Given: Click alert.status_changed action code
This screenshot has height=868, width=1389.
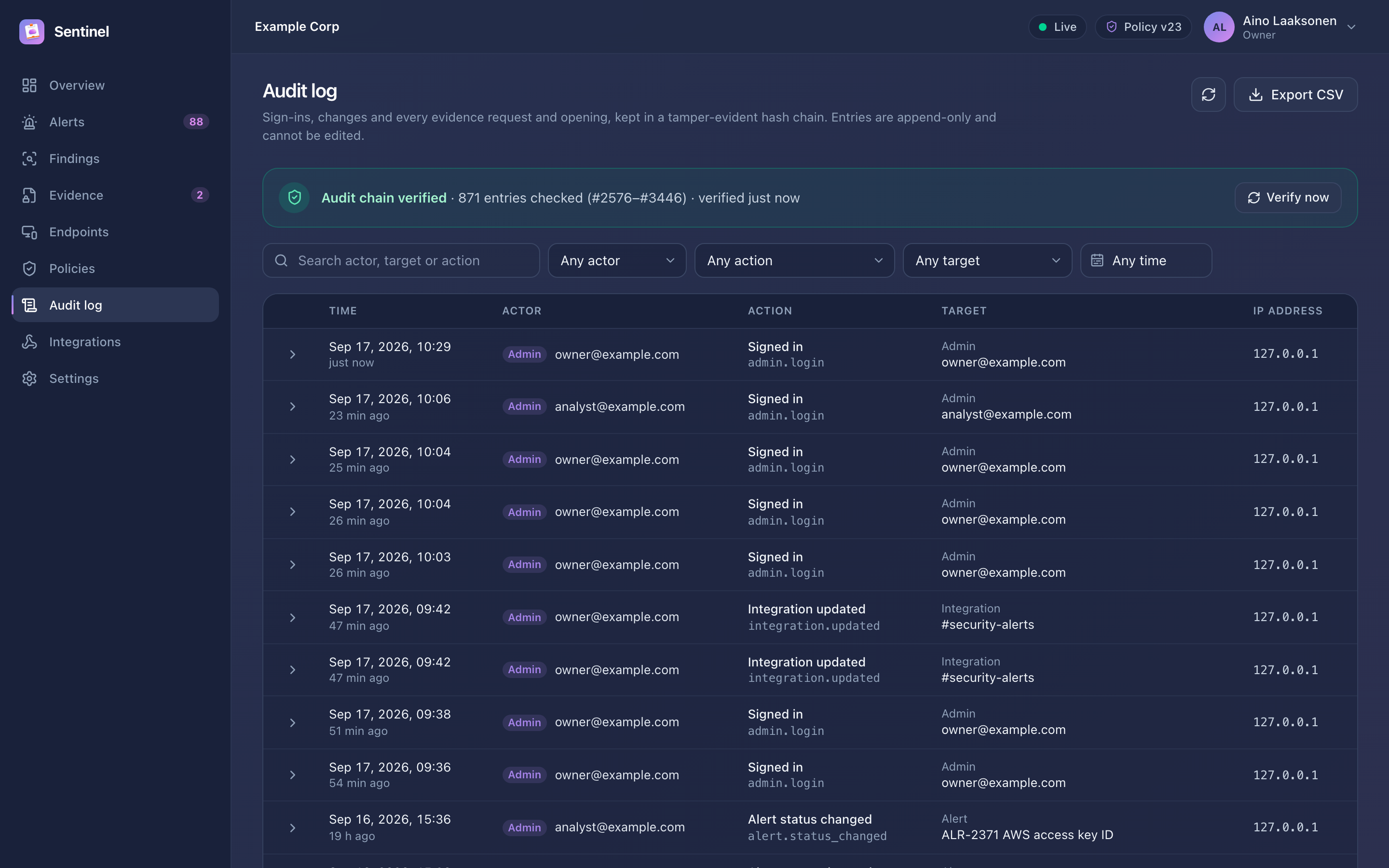Looking at the screenshot, I should tap(817, 837).
